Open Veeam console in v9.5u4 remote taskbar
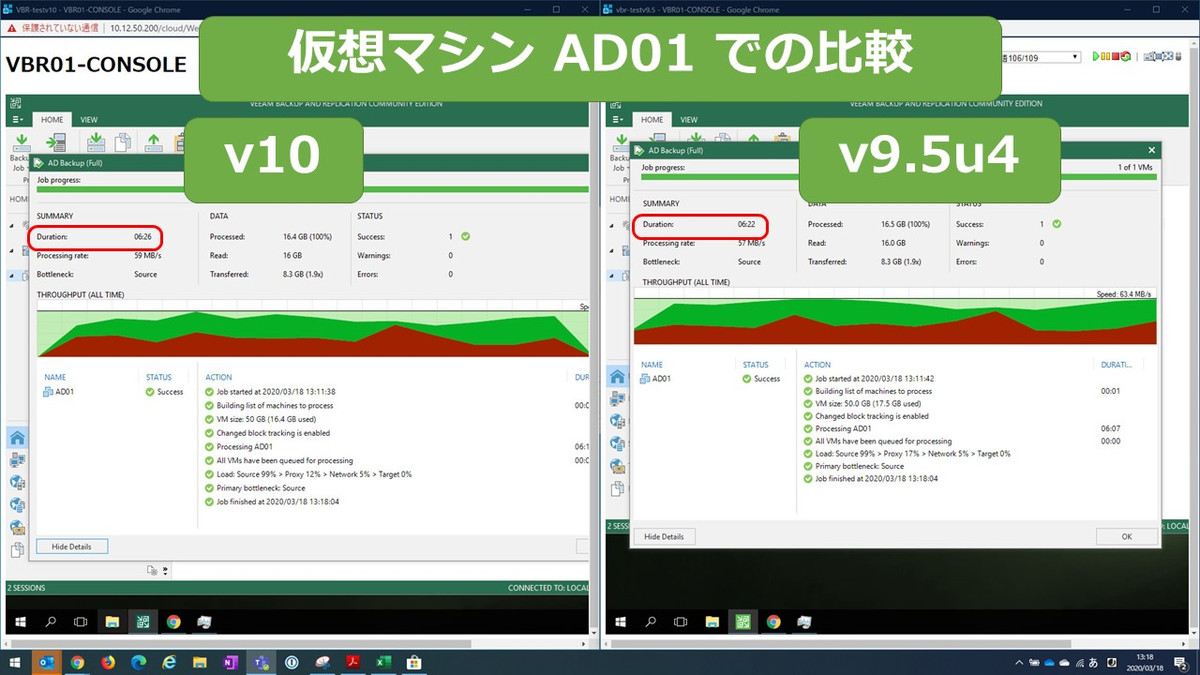This screenshot has height=675, width=1200. click(743, 621)
